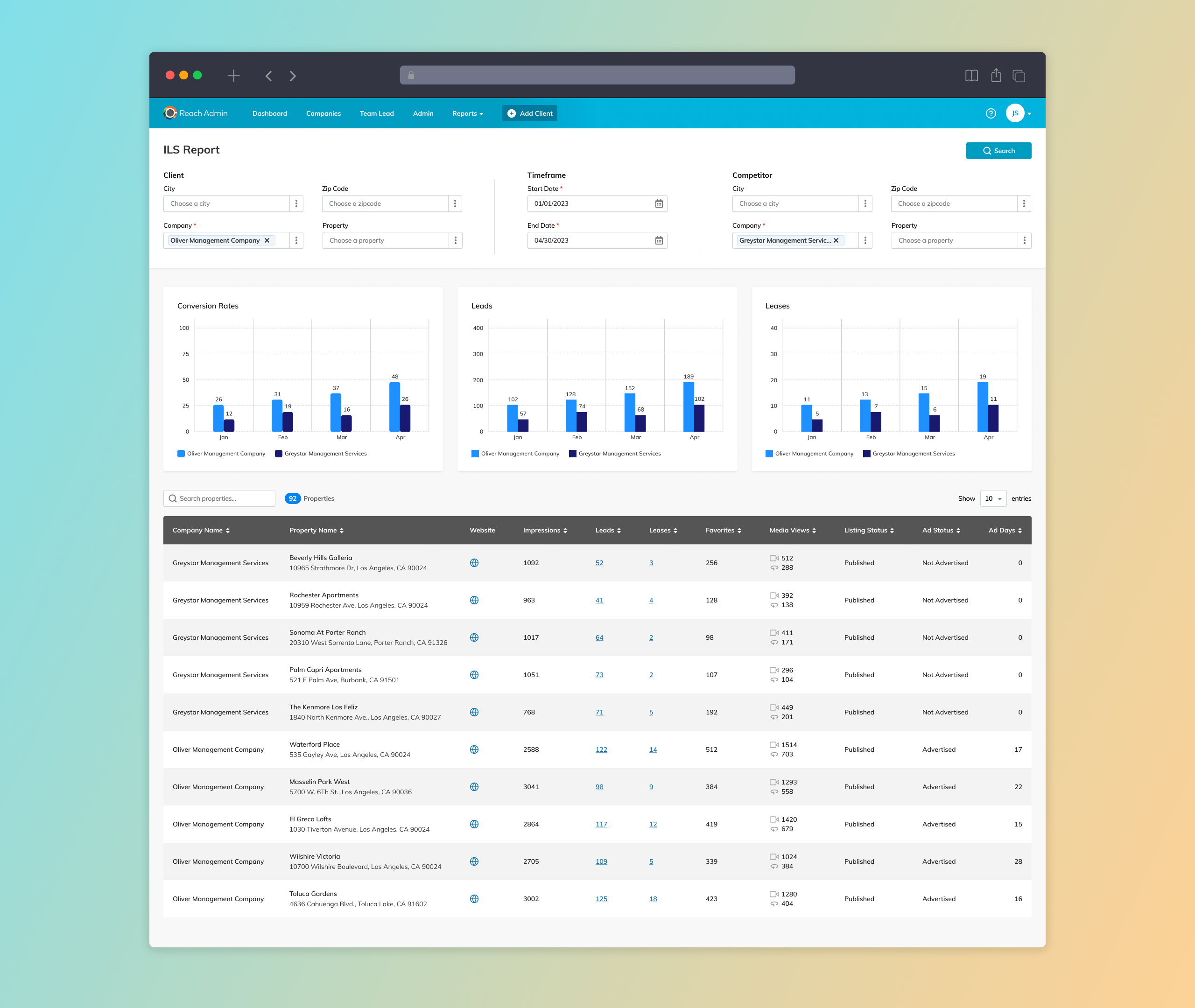Expand the Client City dropdown

click(296, 203)
